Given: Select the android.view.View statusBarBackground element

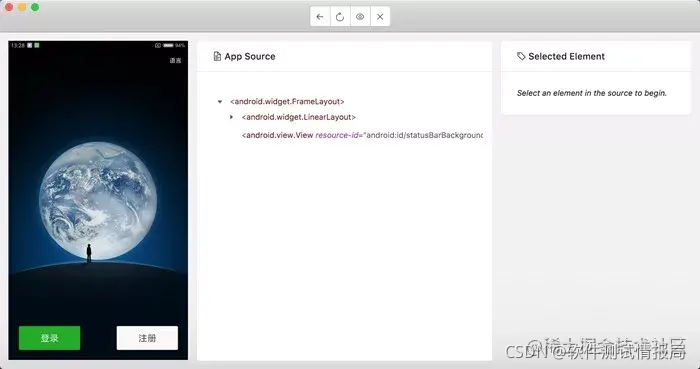Looking at the screenshot, I should point(362,135).
